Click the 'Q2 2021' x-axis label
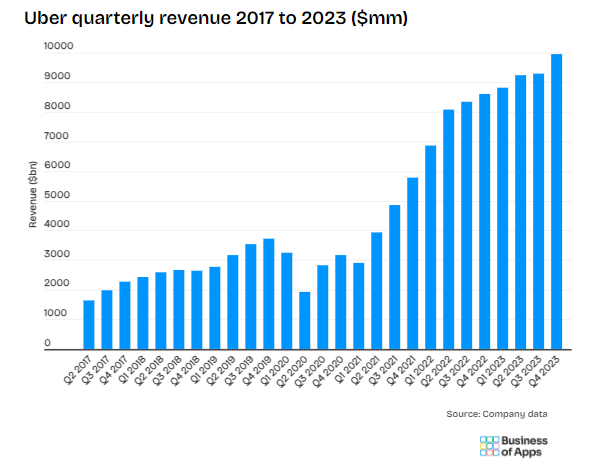Viewport: 597px width, 468px height. click(366, 371)
